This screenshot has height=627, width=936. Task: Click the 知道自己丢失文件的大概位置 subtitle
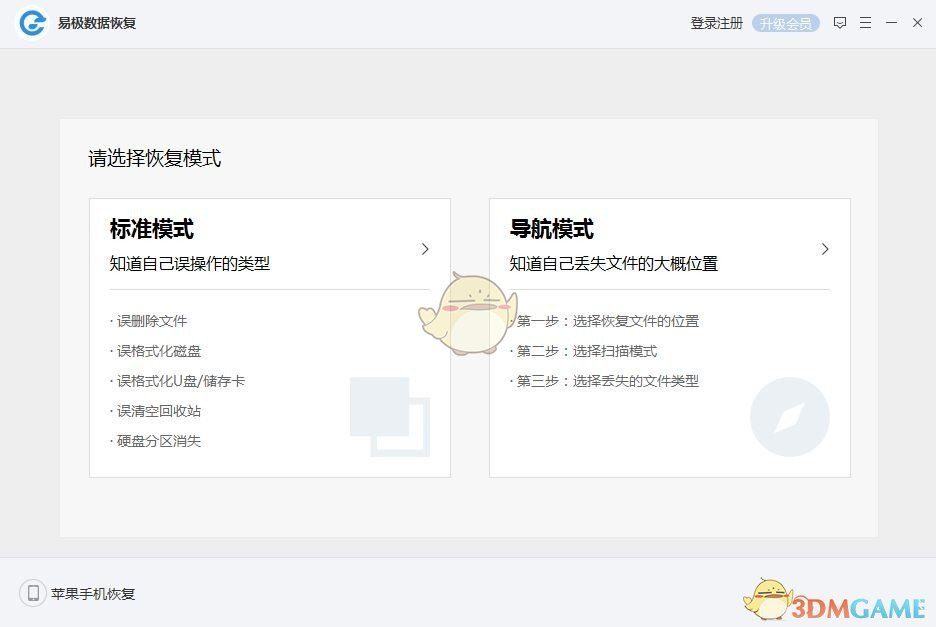point(614,263)
